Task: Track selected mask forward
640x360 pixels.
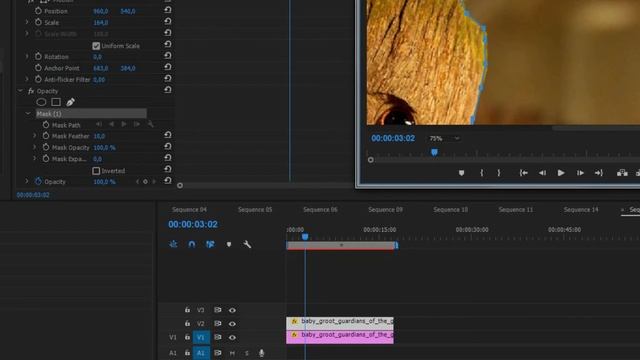Action: click(x=124, y=124)
